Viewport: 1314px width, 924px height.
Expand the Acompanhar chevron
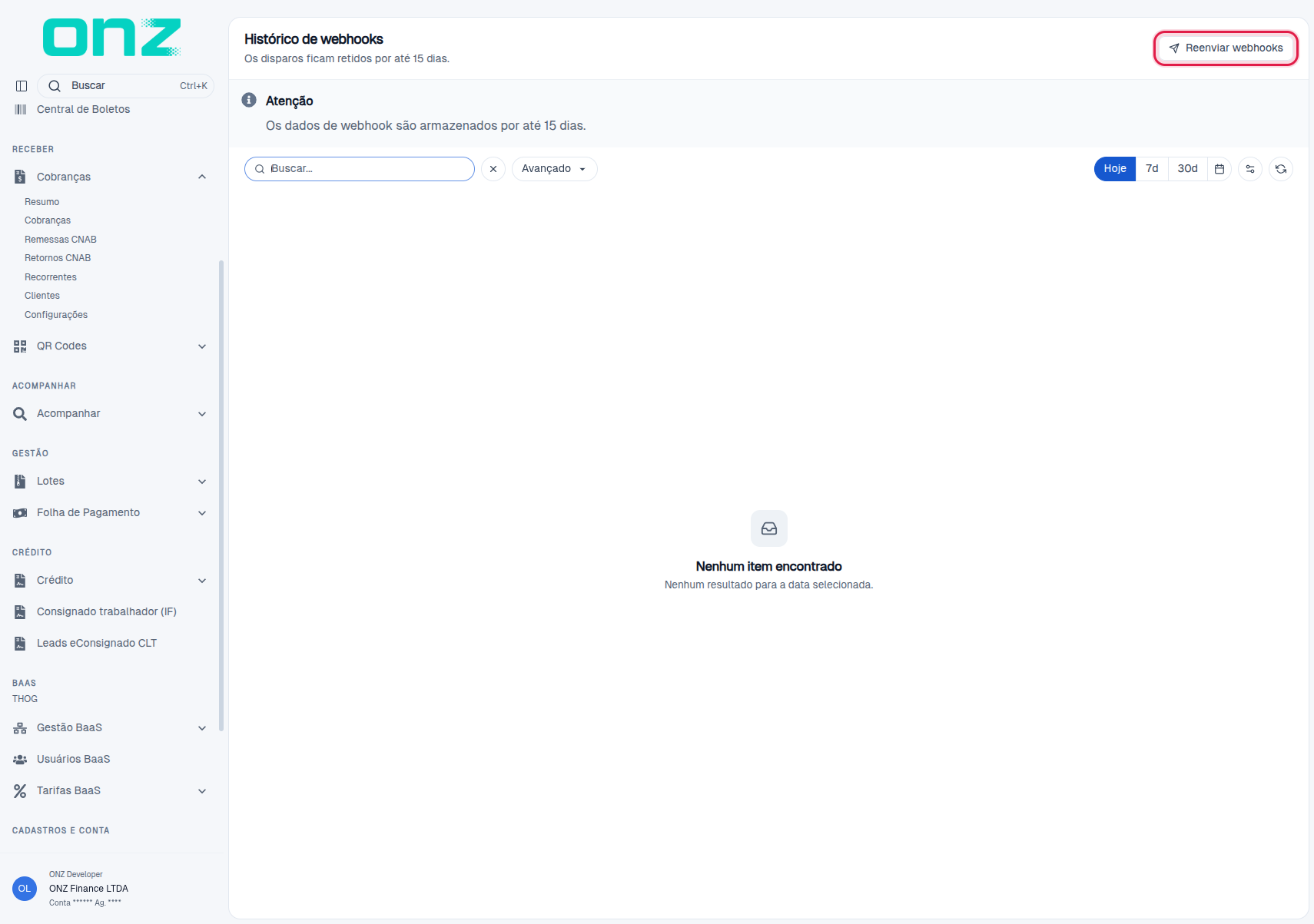202,414
